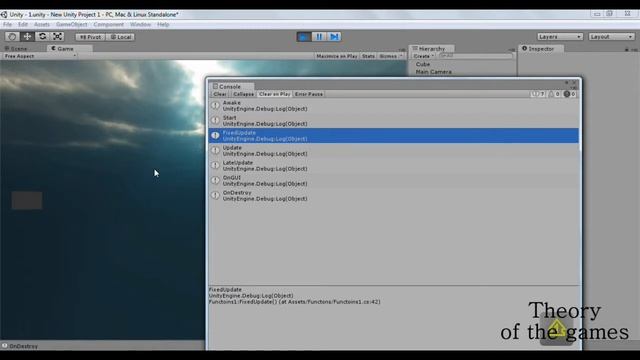The image size is (640, 360).
Task: Click the OnGUI entry info icon
Action: (x=215, y=180)
